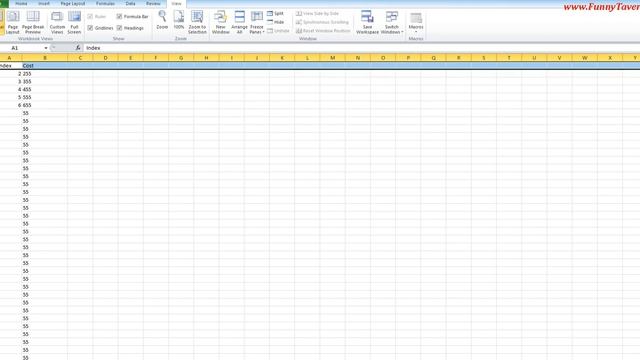This screenshot has height=360, width=640.
Task: Open the Insert ribbon tab
Action: coord(44,4)
